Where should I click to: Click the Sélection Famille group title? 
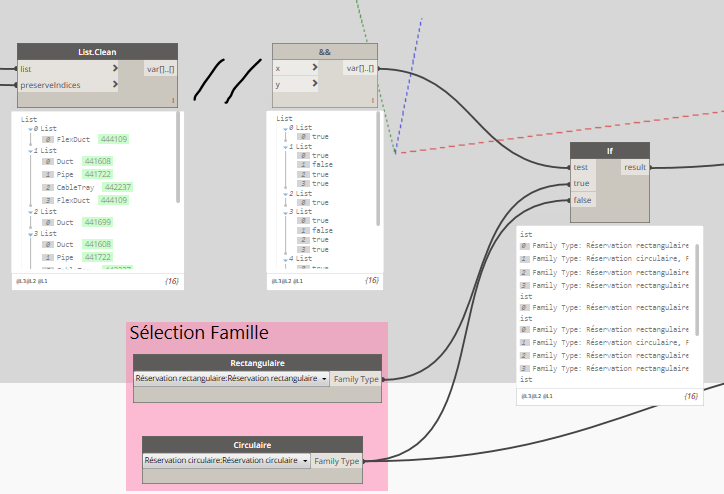199,332
